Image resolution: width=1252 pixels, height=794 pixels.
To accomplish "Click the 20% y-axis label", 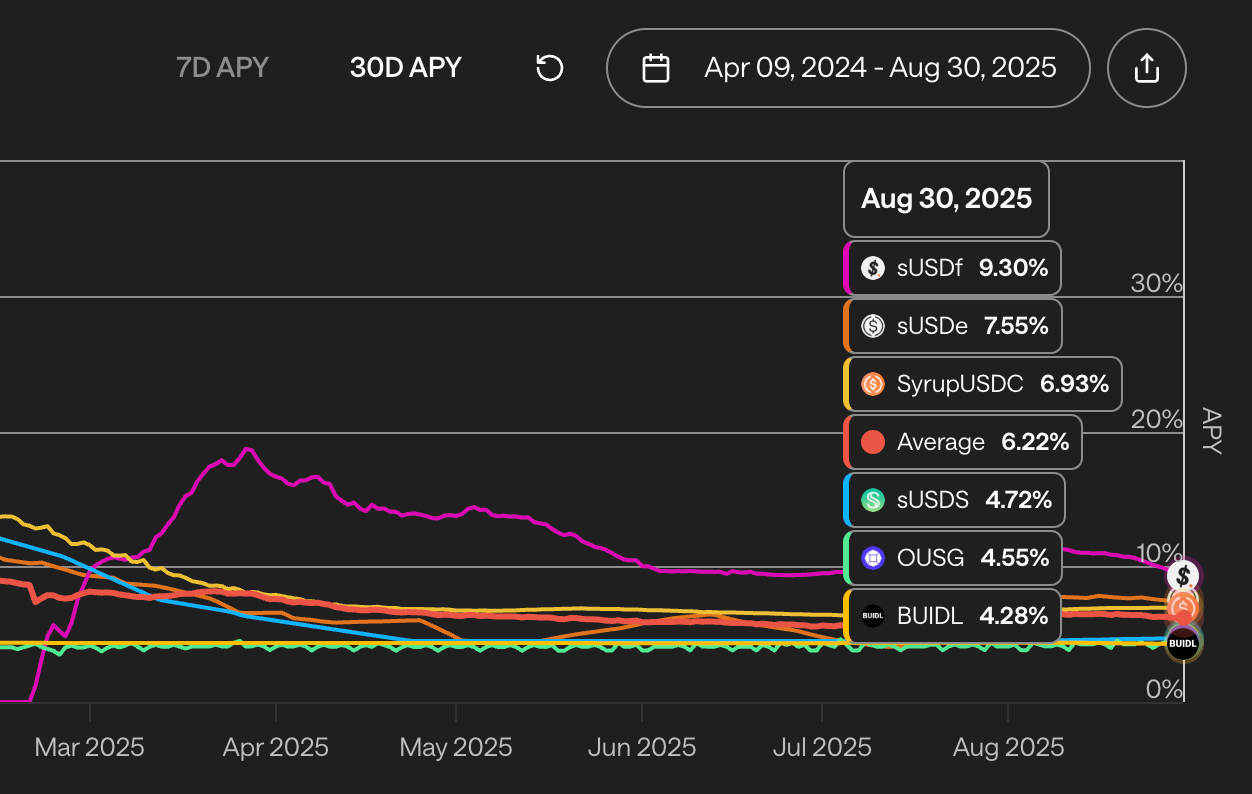I will coord(1157,419).
